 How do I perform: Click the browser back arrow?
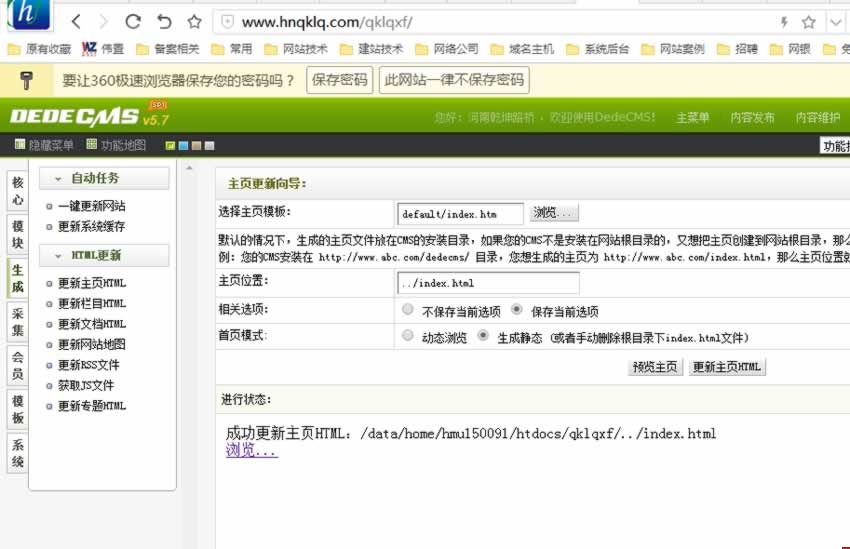[x=76, y=21]
